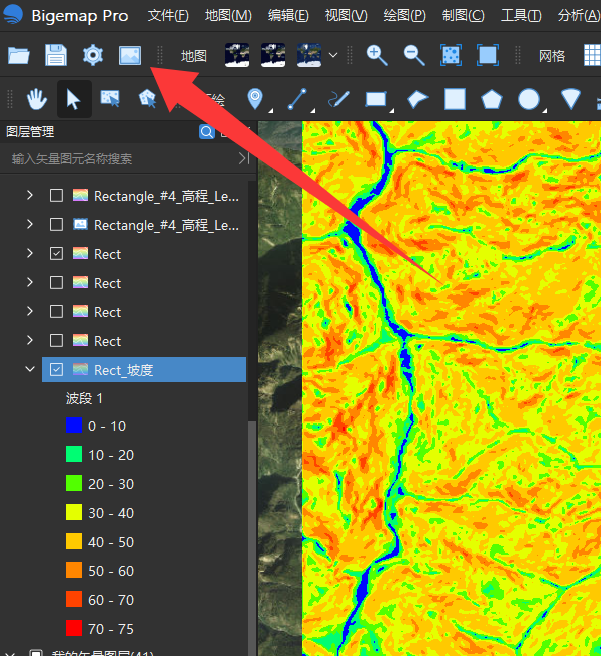The height and width of the screenshot is (656, 601).
Task: Select the freehand pencil line tool
Action: click(x=339, y=99)
